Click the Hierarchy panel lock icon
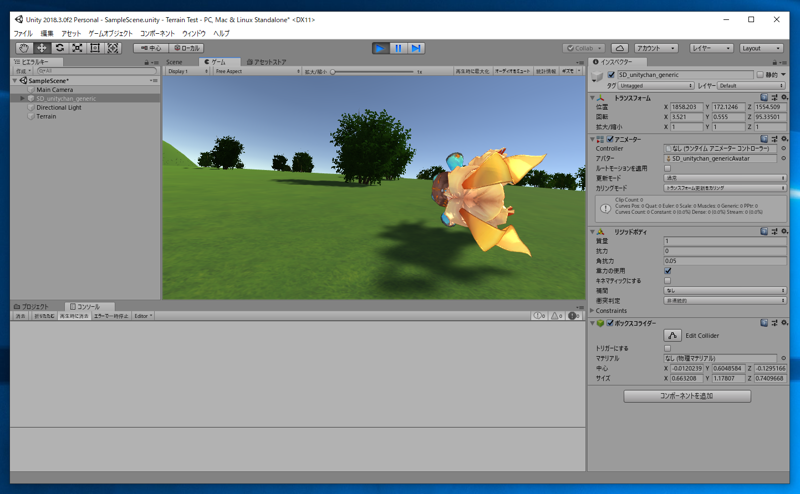The image size is (800, 494). pos(146,62)
